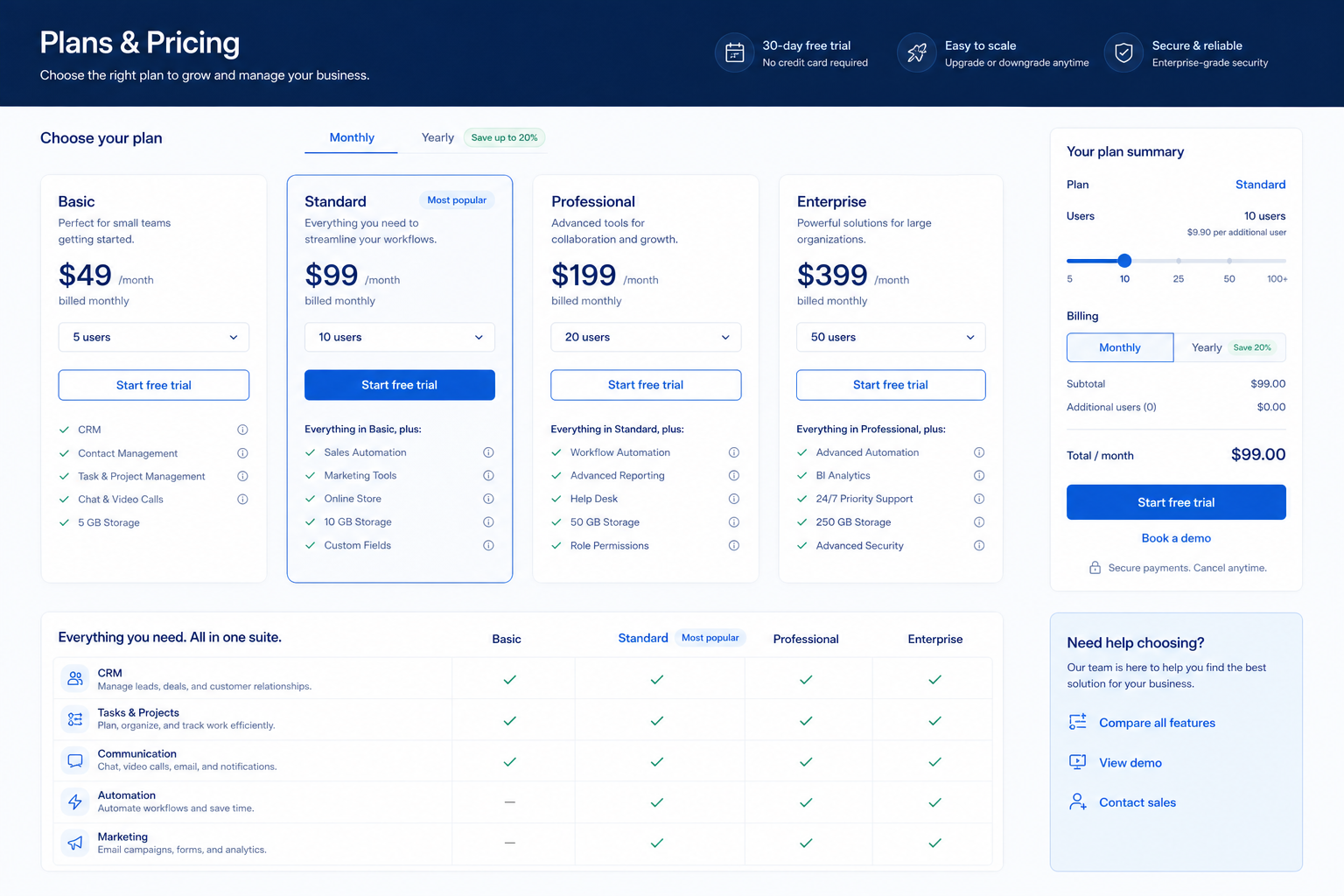Open info icon beside Workflow Automation
The height and width of the screenshot is (896, 1344).
pos(734,452)
